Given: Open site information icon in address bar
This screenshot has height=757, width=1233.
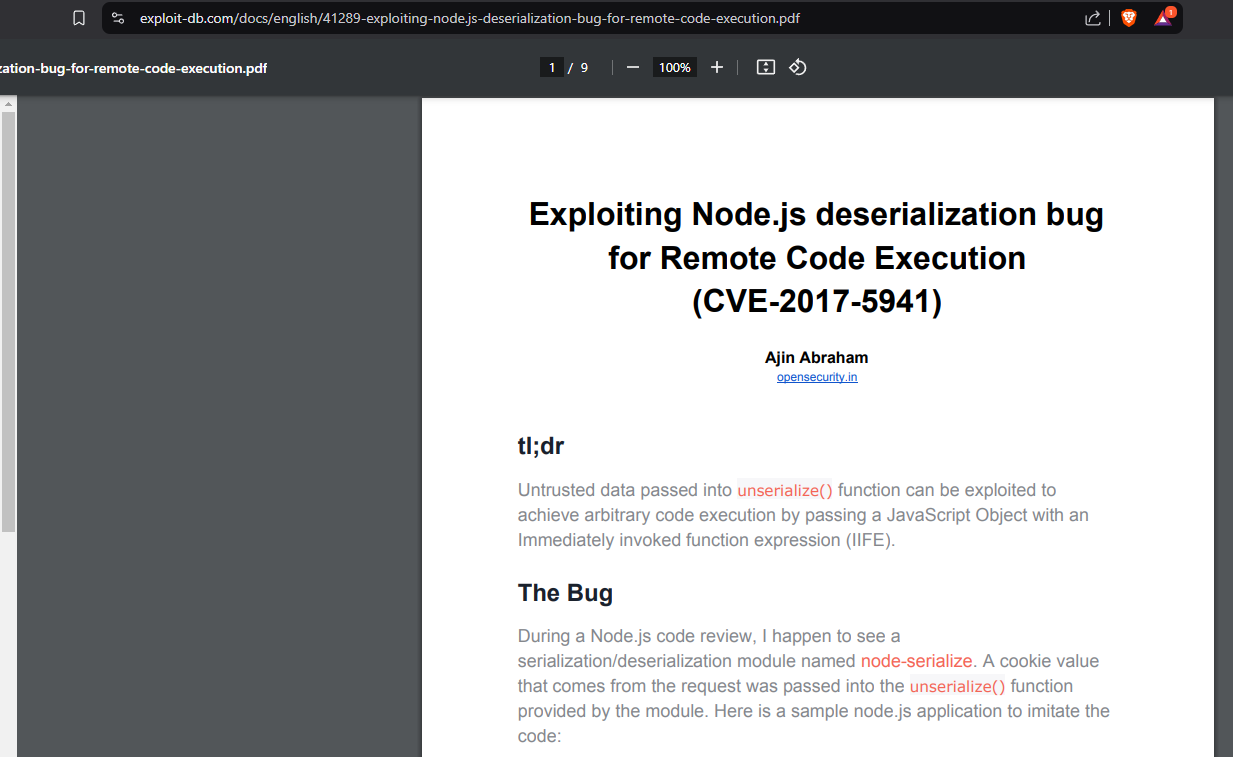Looking at the screenshot, I should click(118, 18).
